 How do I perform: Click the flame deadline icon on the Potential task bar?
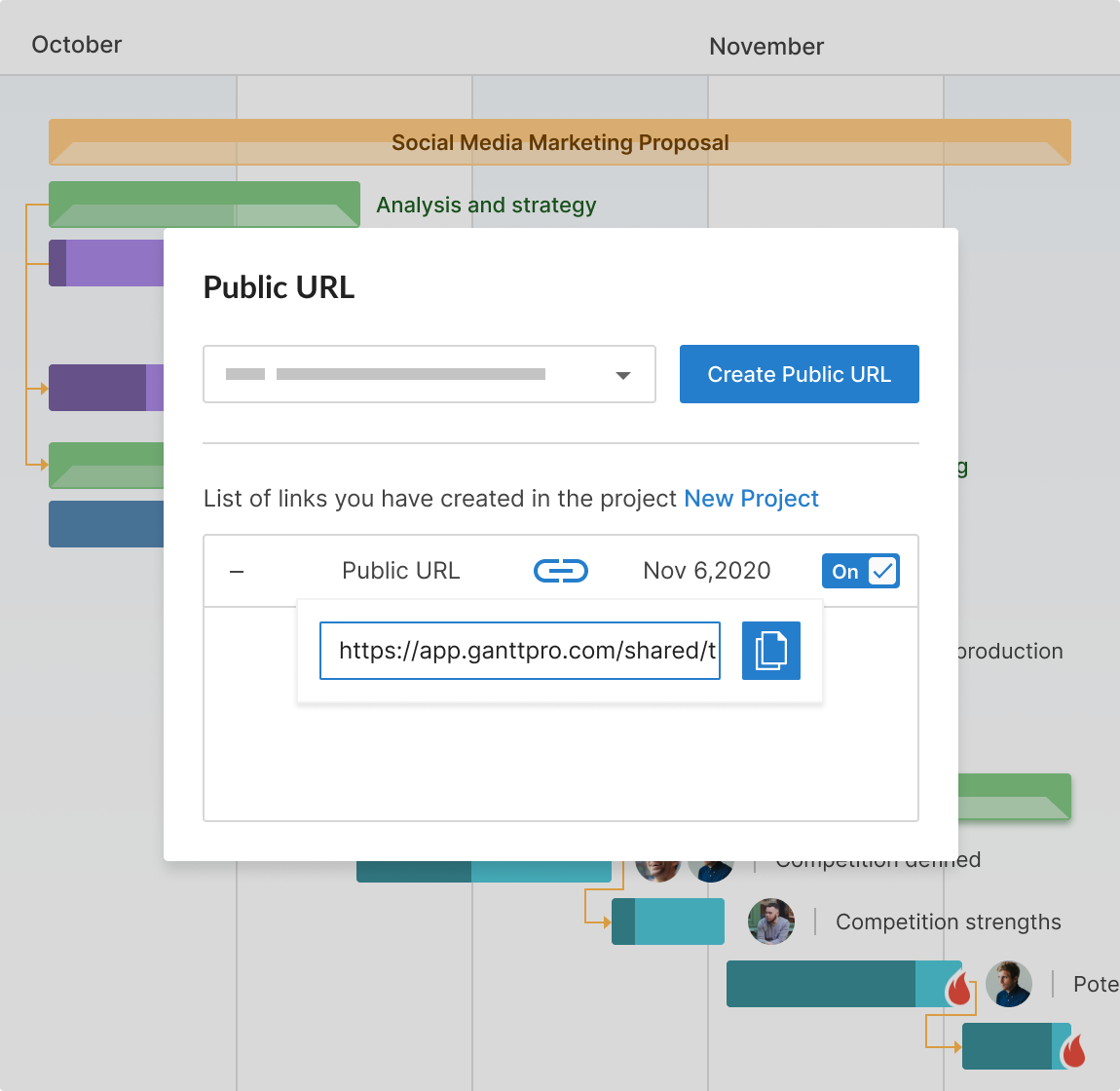click(x=959, y=989)
